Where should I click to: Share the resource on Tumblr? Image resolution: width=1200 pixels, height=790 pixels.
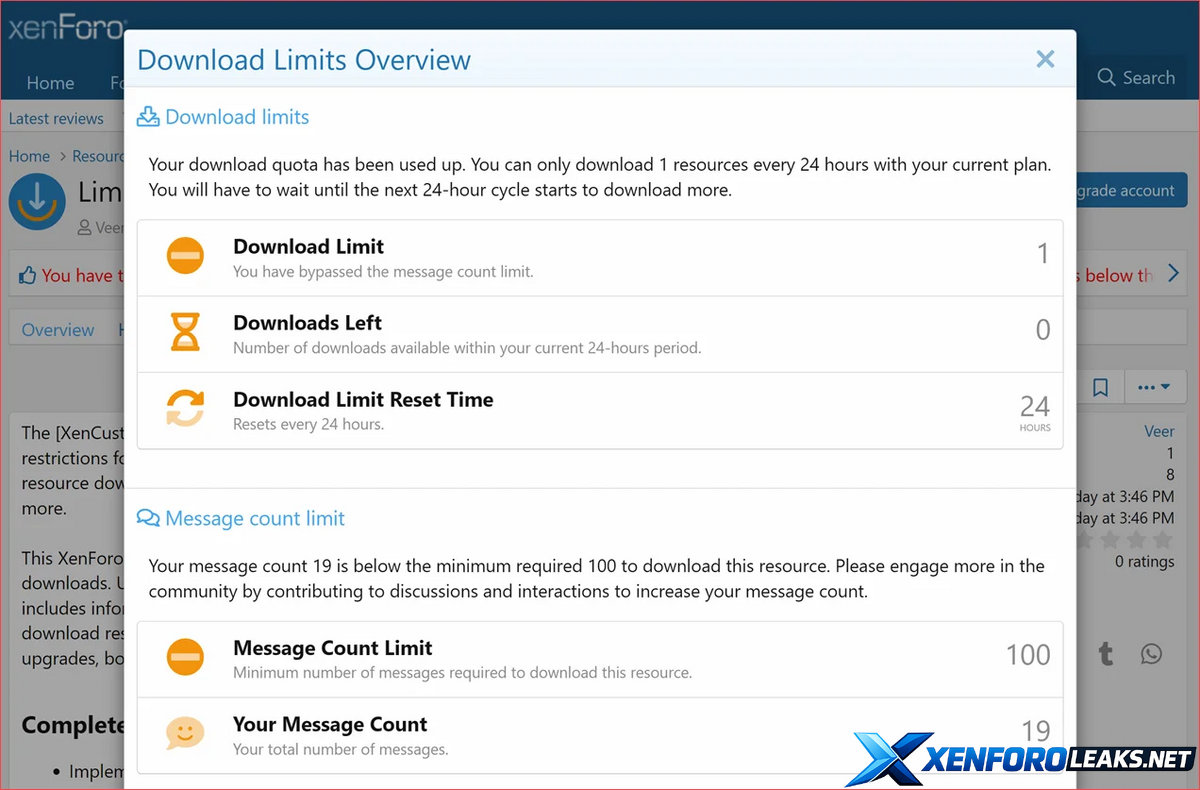1106,654
